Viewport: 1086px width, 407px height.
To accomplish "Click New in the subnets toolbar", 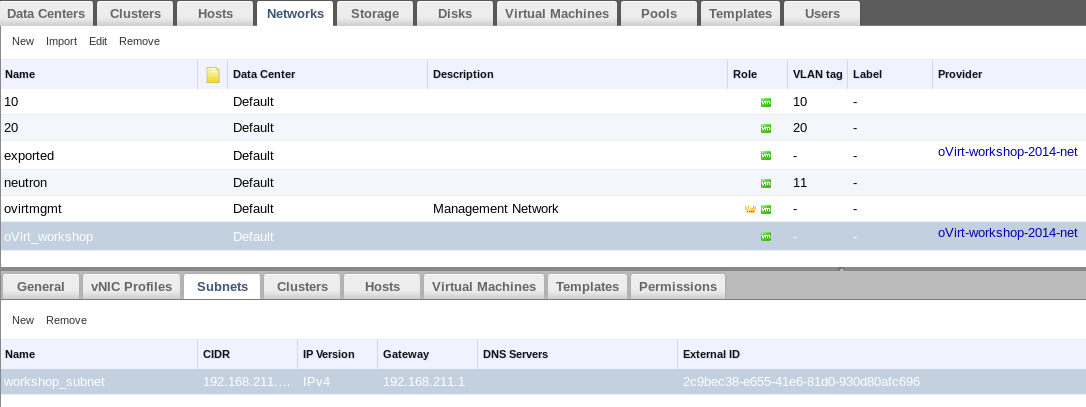I will point(23,320).
